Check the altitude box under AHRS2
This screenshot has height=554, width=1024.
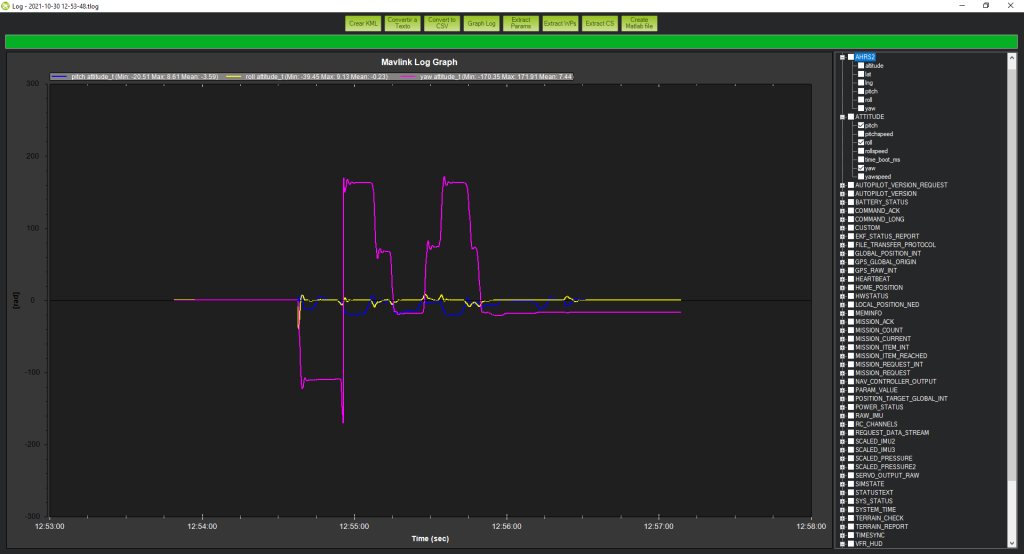860,65
